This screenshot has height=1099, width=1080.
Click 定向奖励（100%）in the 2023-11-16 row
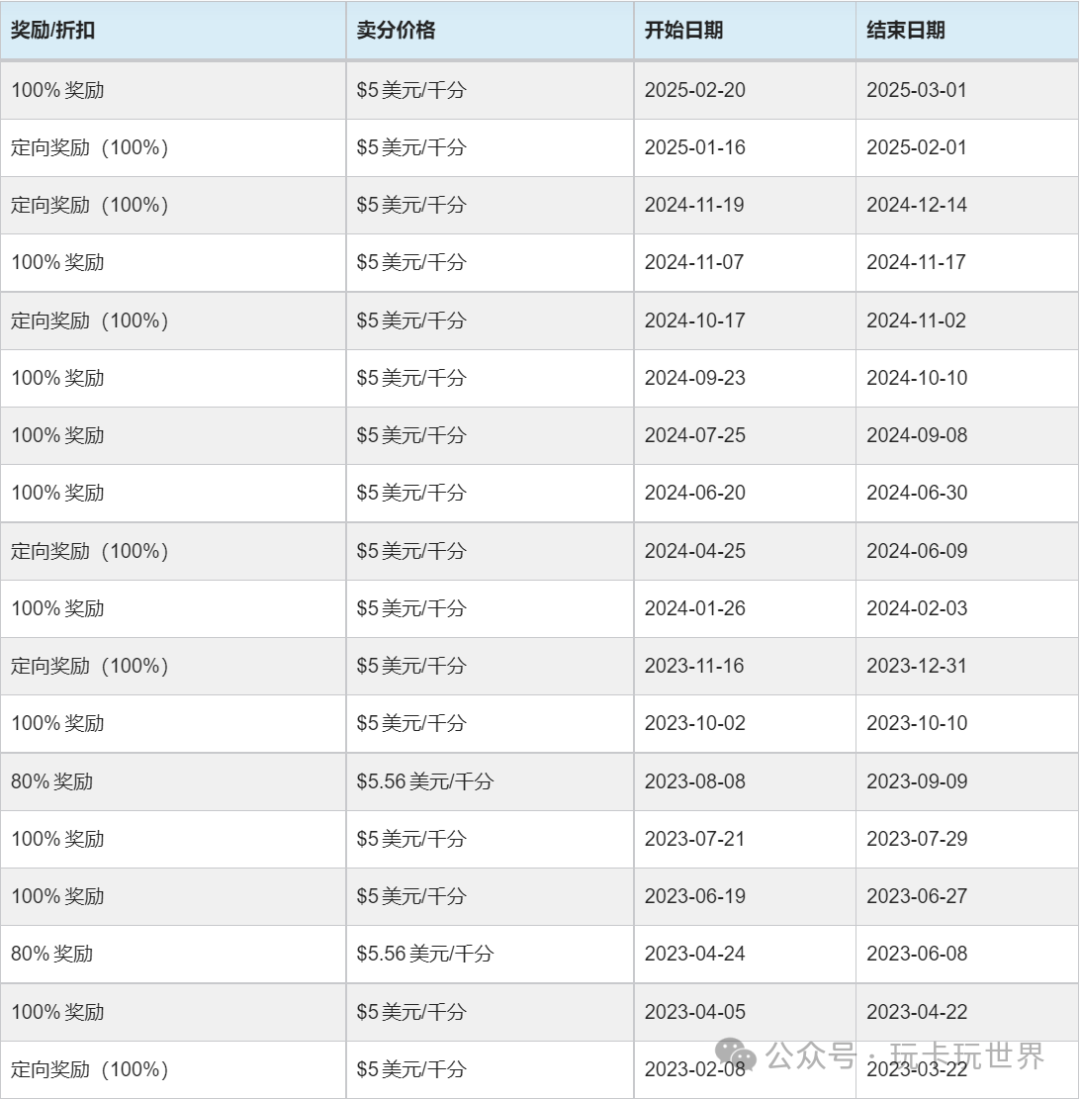click(90, 667)
